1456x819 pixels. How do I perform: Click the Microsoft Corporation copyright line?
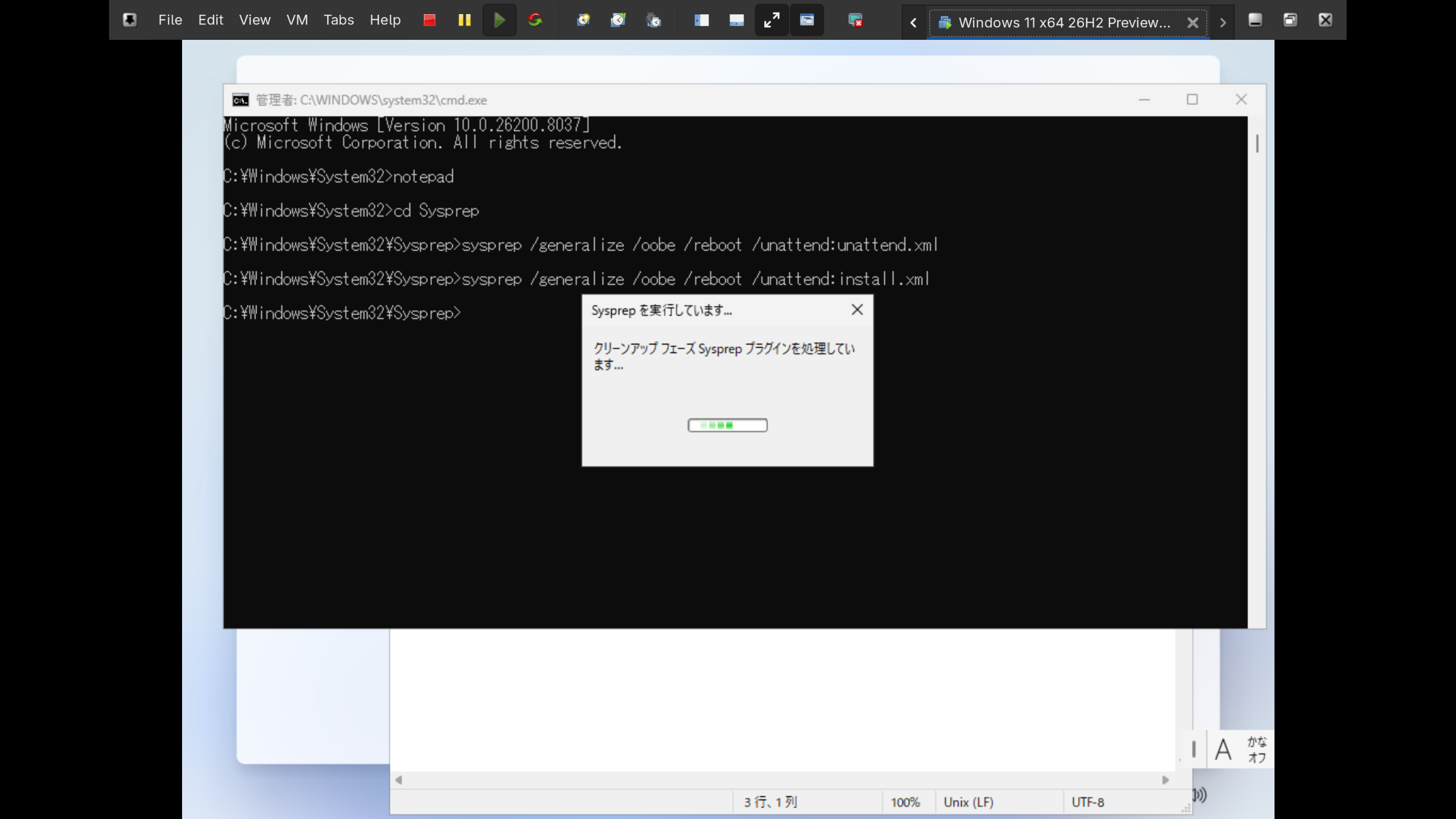423,142
